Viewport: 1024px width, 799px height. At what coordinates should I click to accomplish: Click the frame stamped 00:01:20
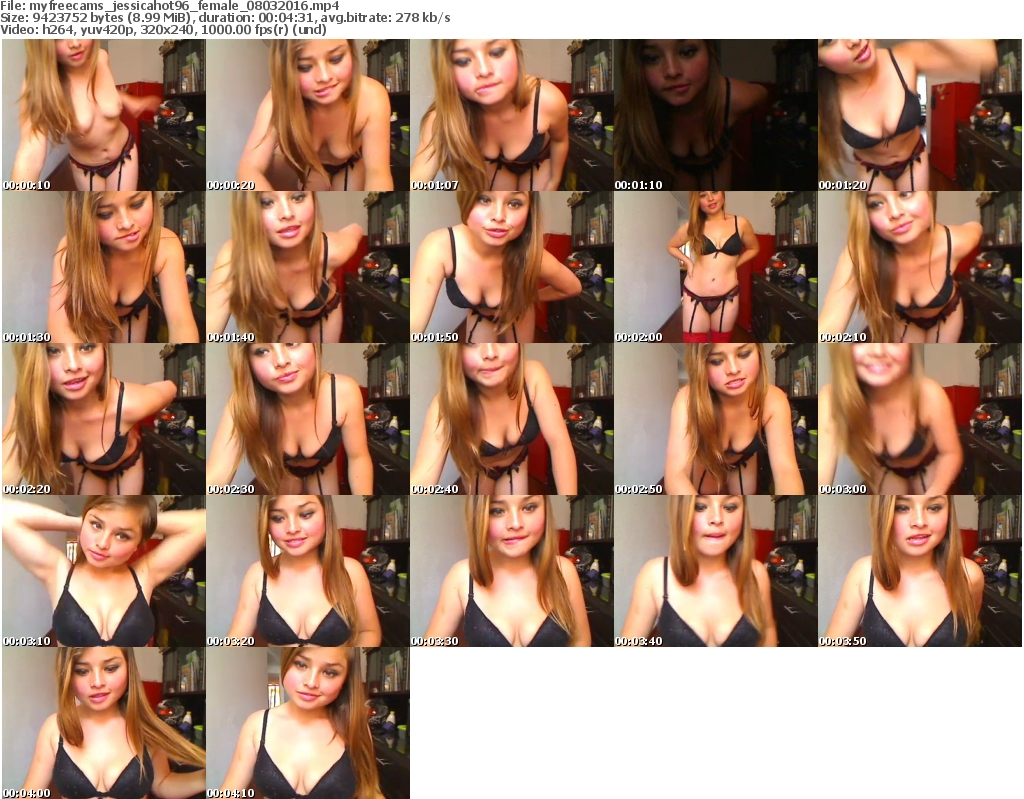tap(919, 115)
